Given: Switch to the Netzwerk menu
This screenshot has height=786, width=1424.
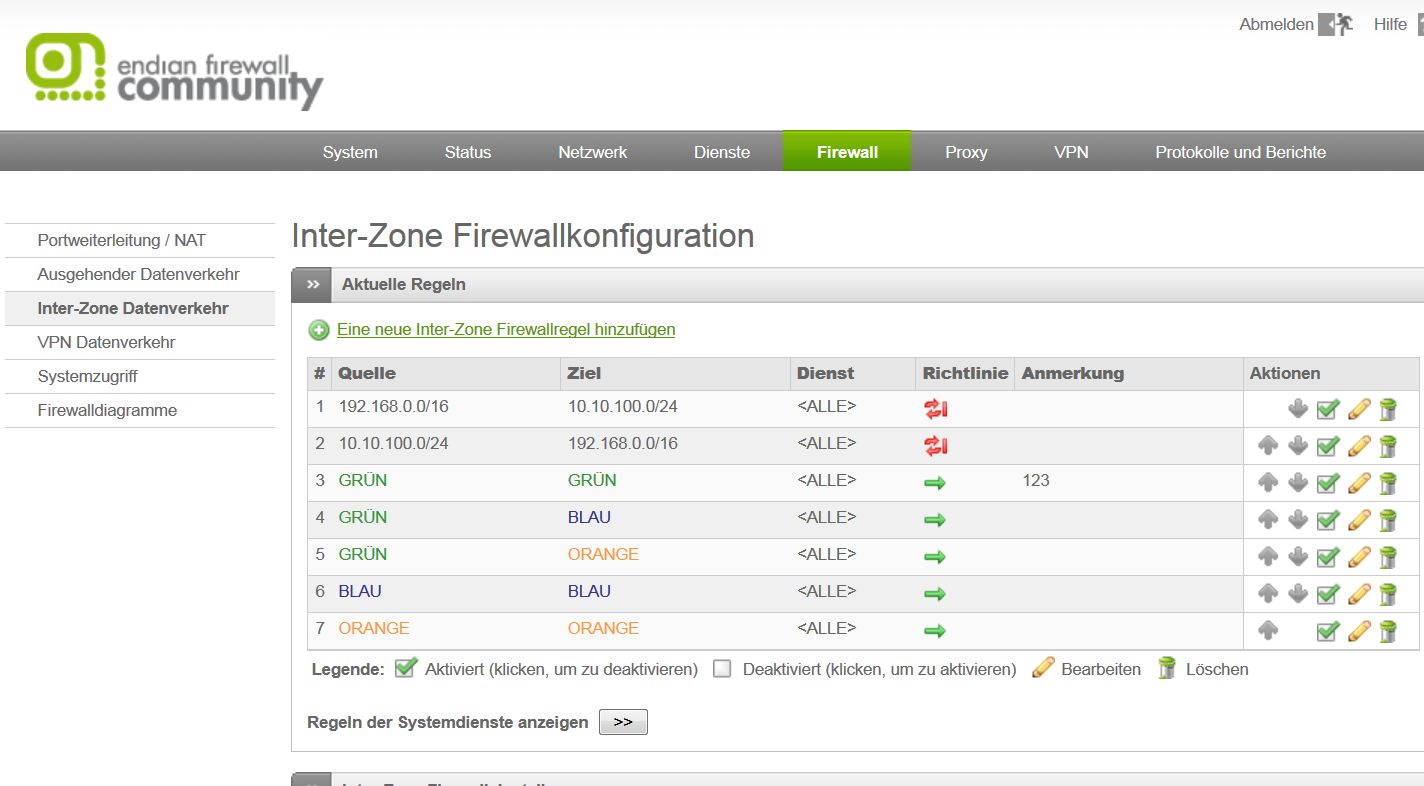Looking at the screenshot, I should pyautogui.click(x=592, y=152).
